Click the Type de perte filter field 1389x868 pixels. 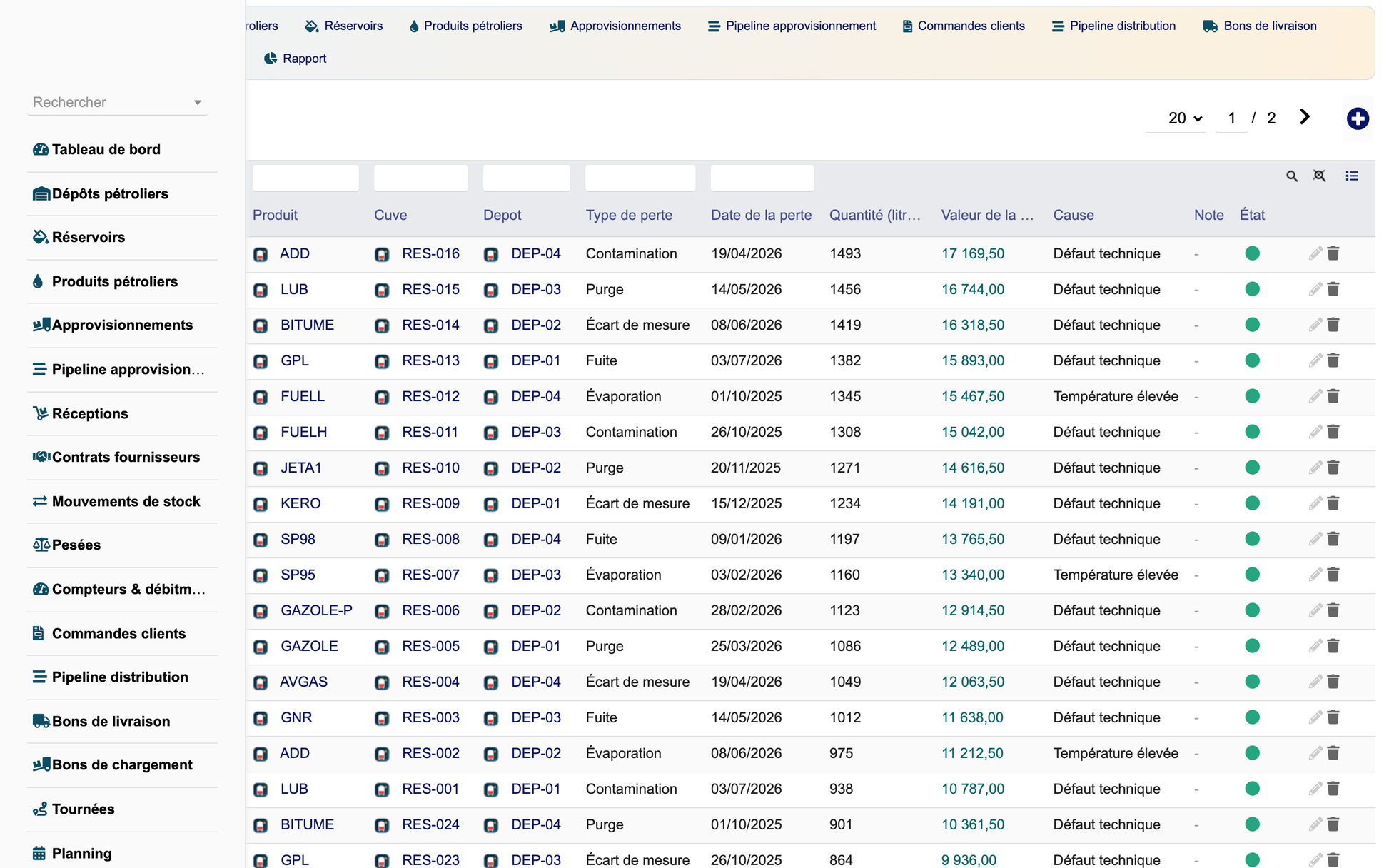pyautogui.click(x=640, y=178)
